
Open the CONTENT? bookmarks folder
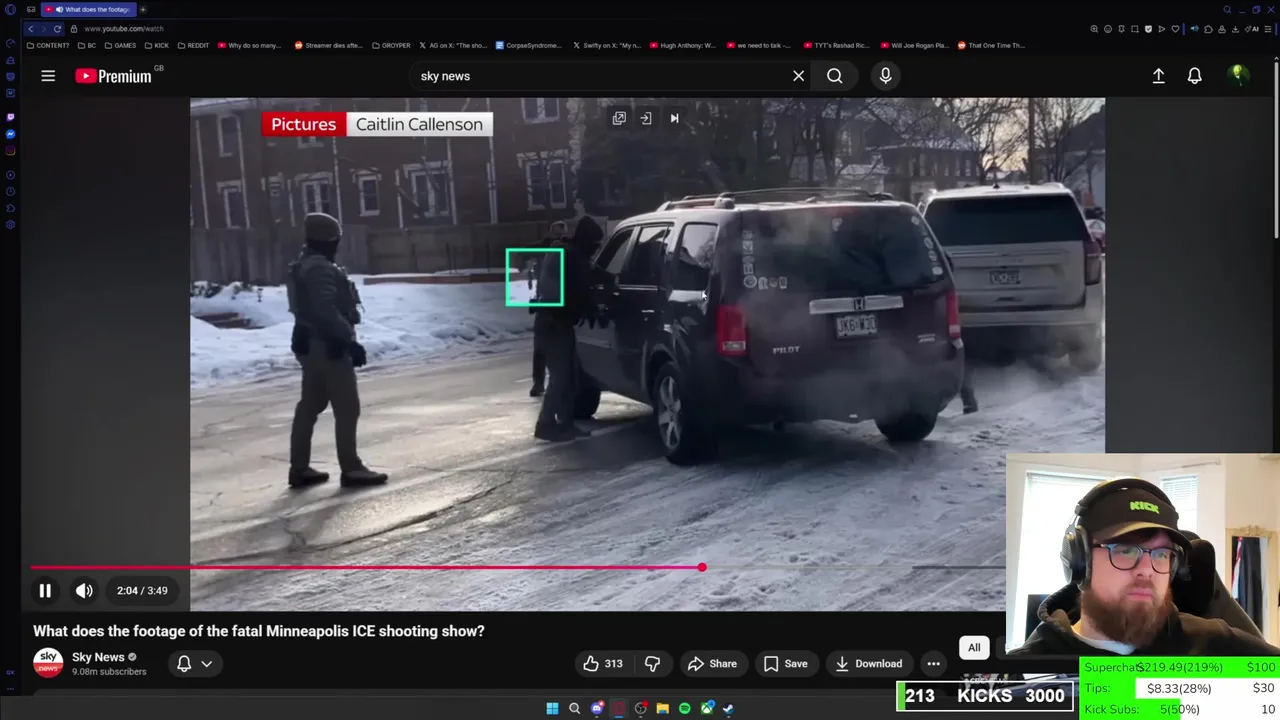point(49,45)
